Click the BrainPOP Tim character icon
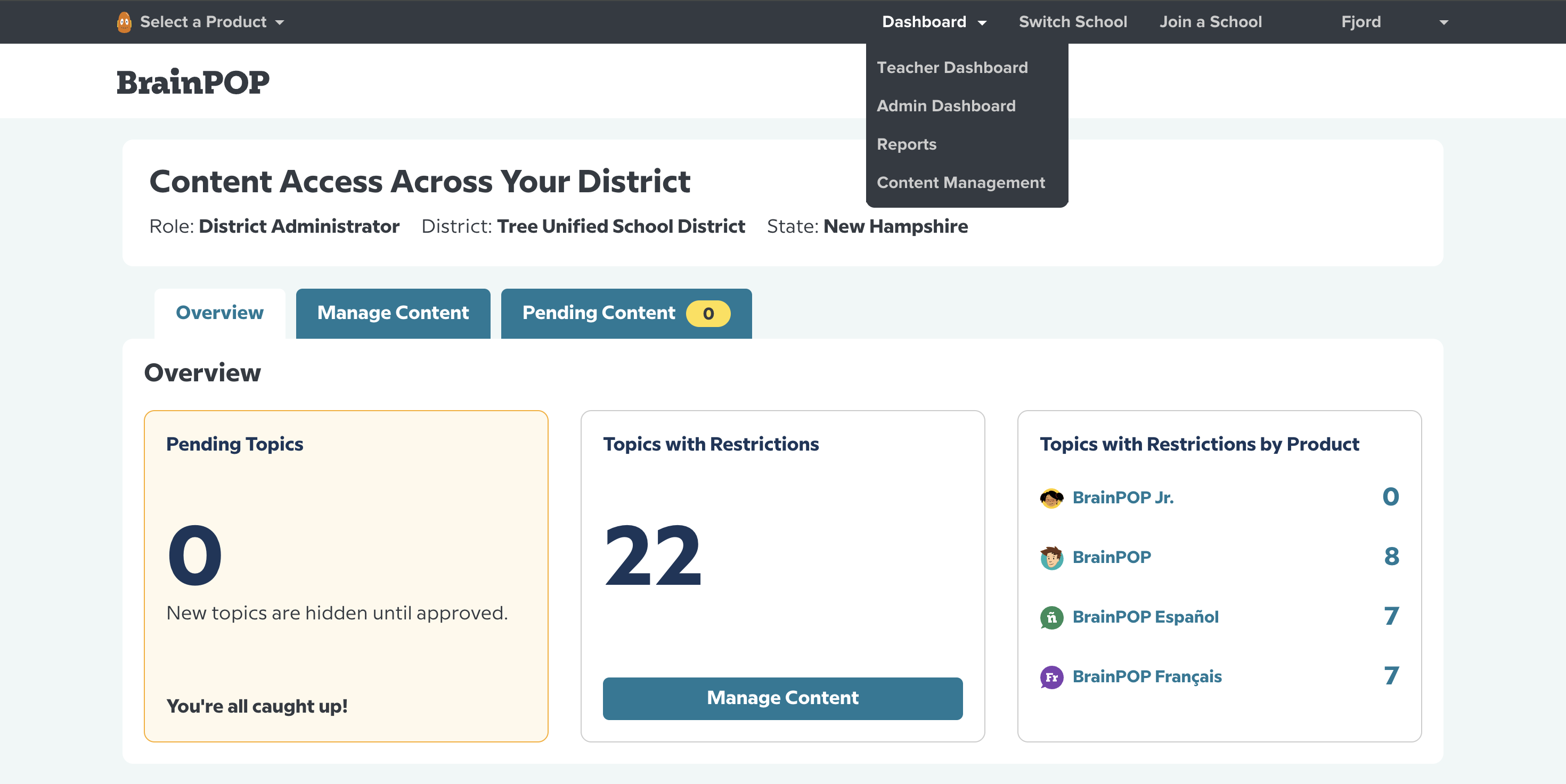 coord(1051,557)
